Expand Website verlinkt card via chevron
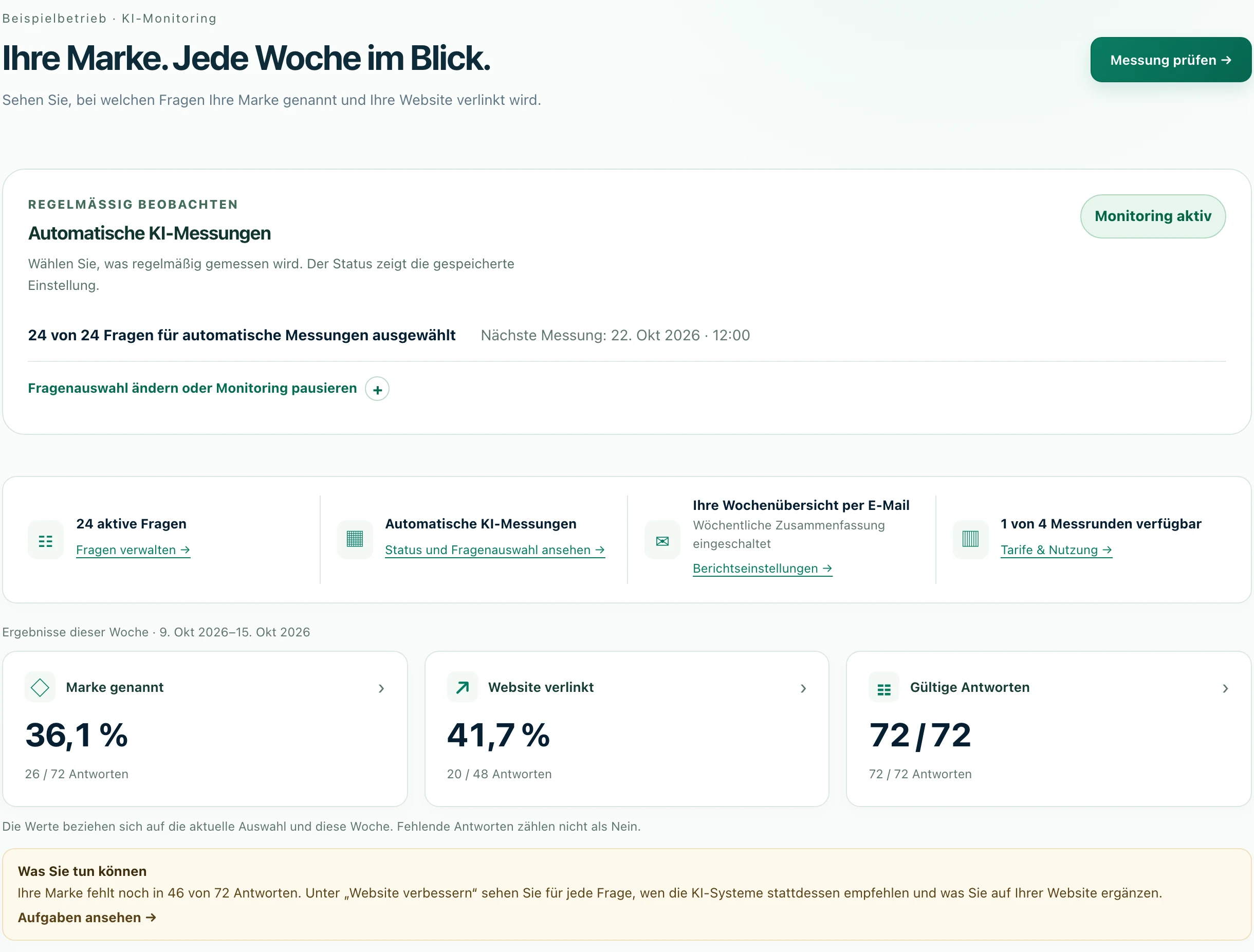Screen dimensions: 1254x952 point(803,688)
